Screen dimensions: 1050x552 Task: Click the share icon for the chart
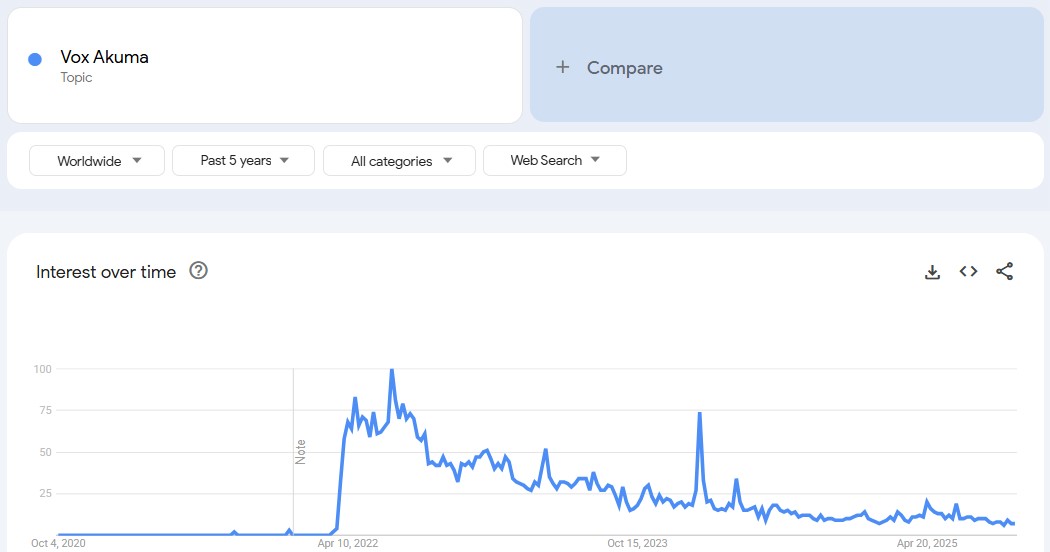click(x=1005, y=271)
